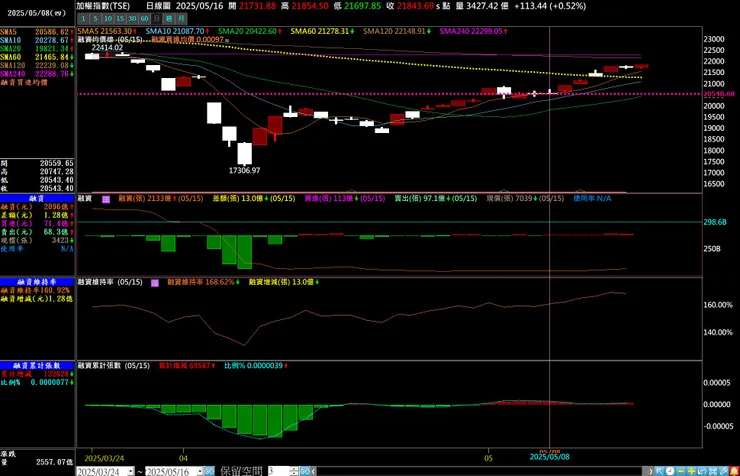The height and width of the screenshot is (476, 740).
Task: Select the 融資維持率 panel header on left
Action: [37, 282]
